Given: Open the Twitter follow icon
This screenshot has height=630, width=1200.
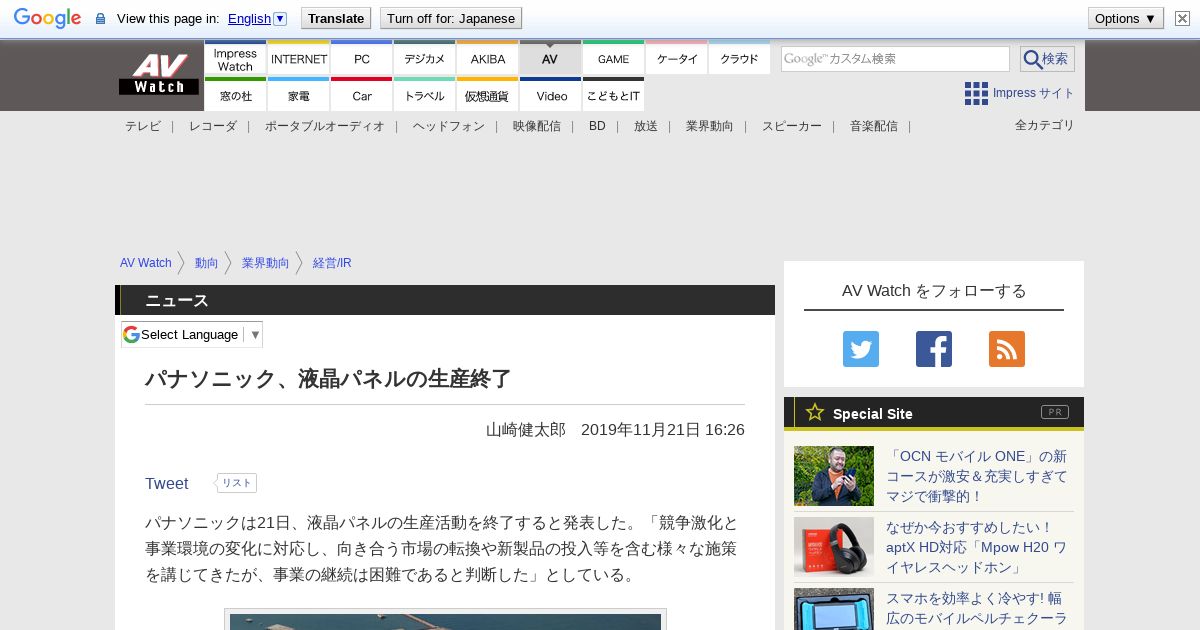Looking at the screenshot, I should (861, 349).
